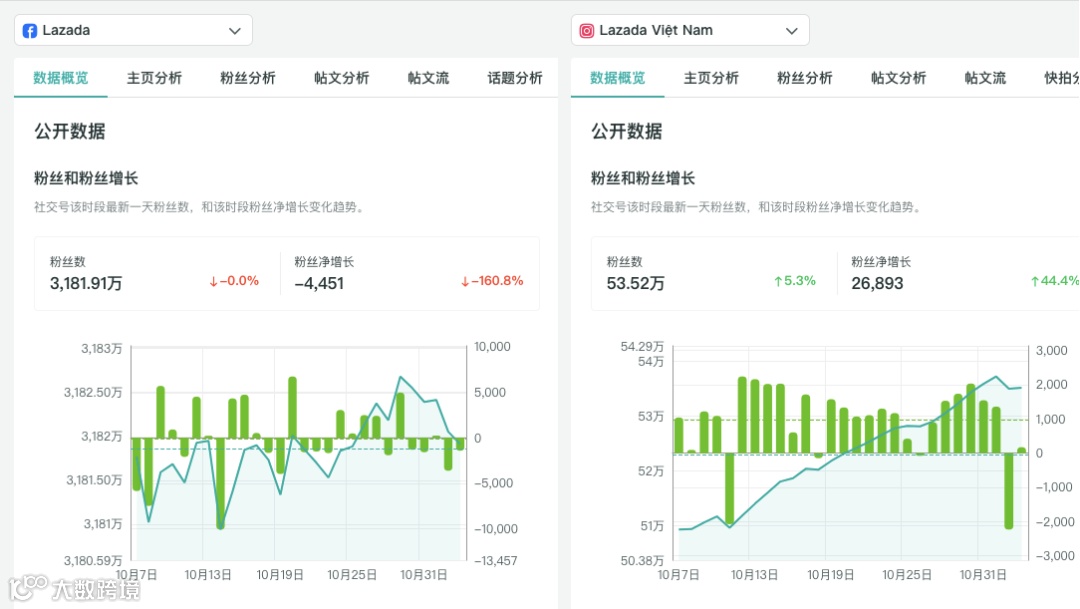Click 粉丝净增长 label in the Lazada card
1080x609 pixels.
[324, 262]
